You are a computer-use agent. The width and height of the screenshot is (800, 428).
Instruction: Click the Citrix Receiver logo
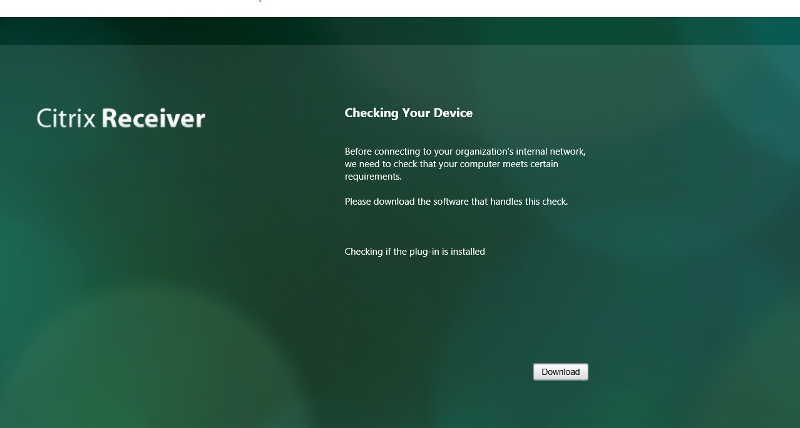[x=121, y=118]
